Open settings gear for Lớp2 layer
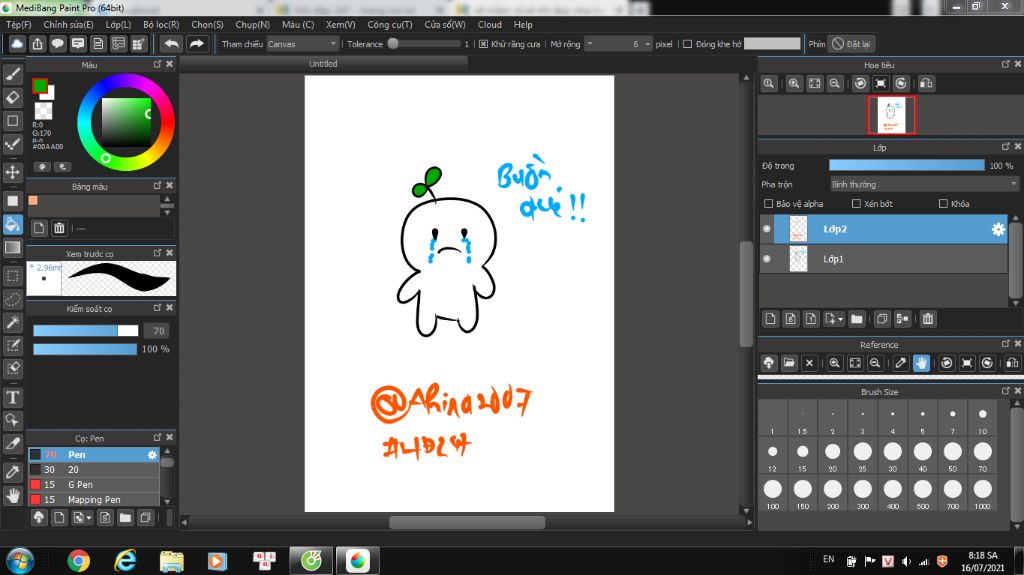Image resolution: width=1024 pixels, height=575 pixels. pos(997,229)
